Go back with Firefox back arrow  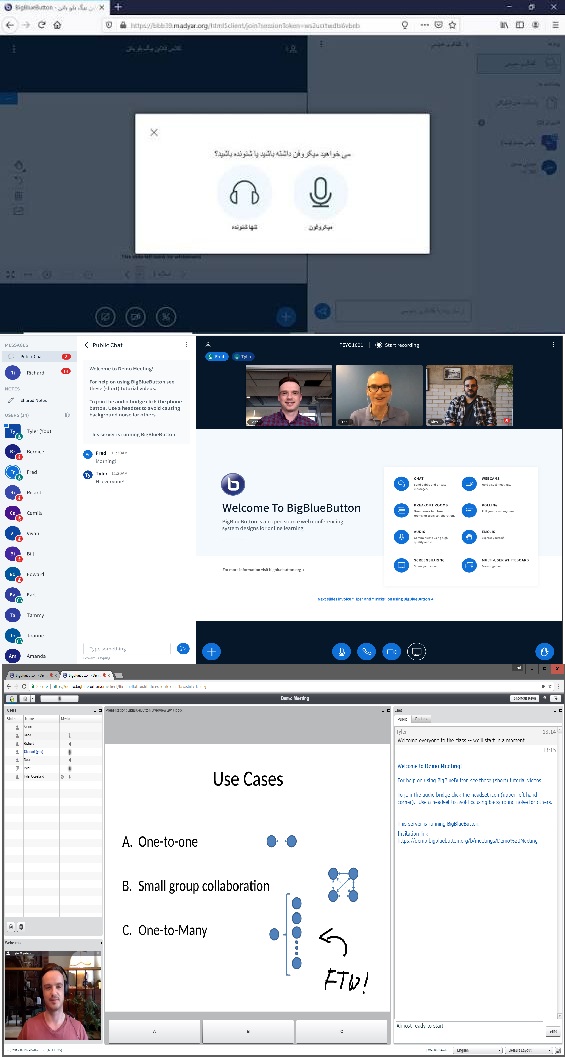10,24
